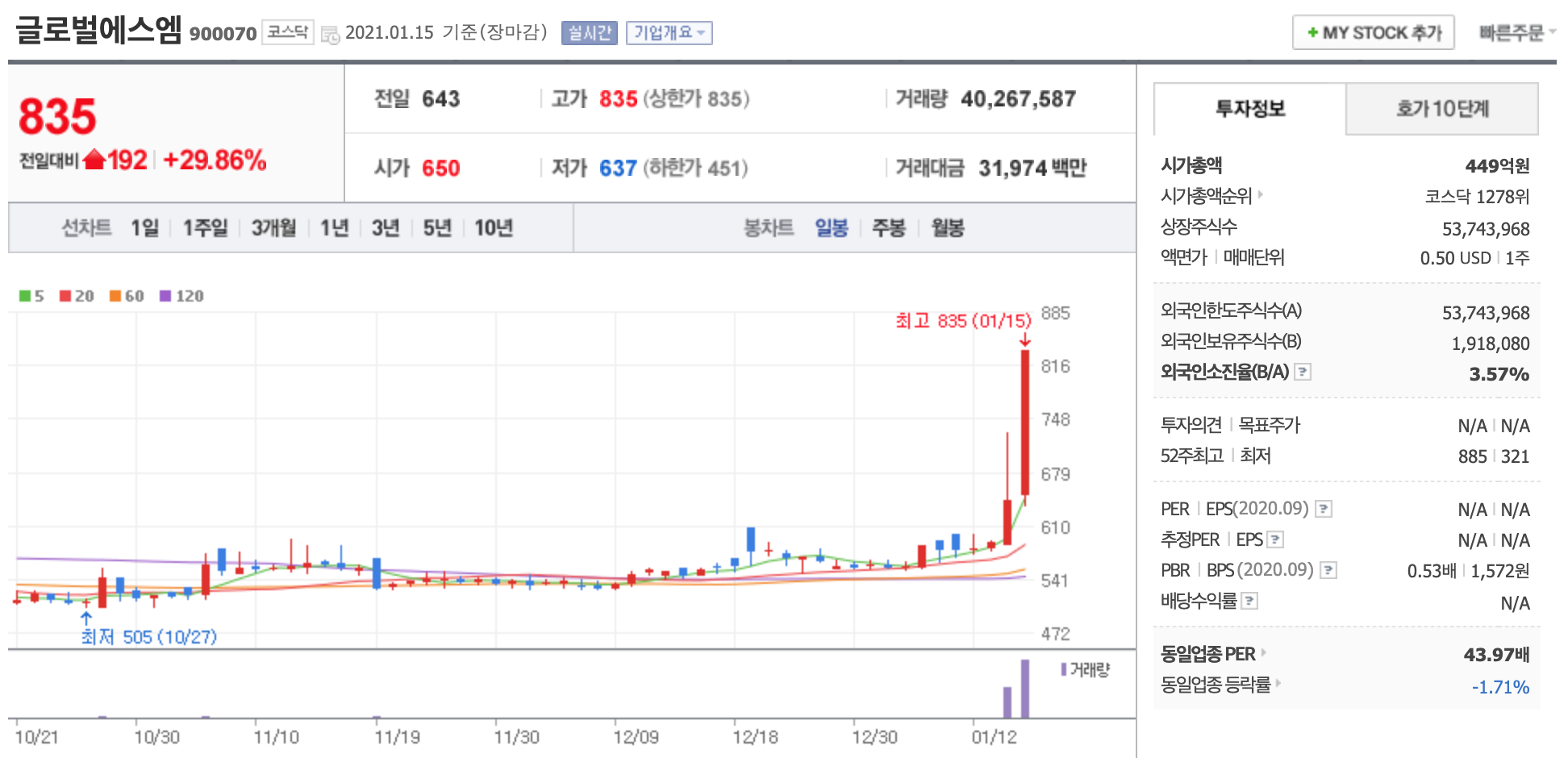The width and height of the screenshot is (1568, 758).
Task: Select the 1주일 line chart period
Action: point(205,228)
